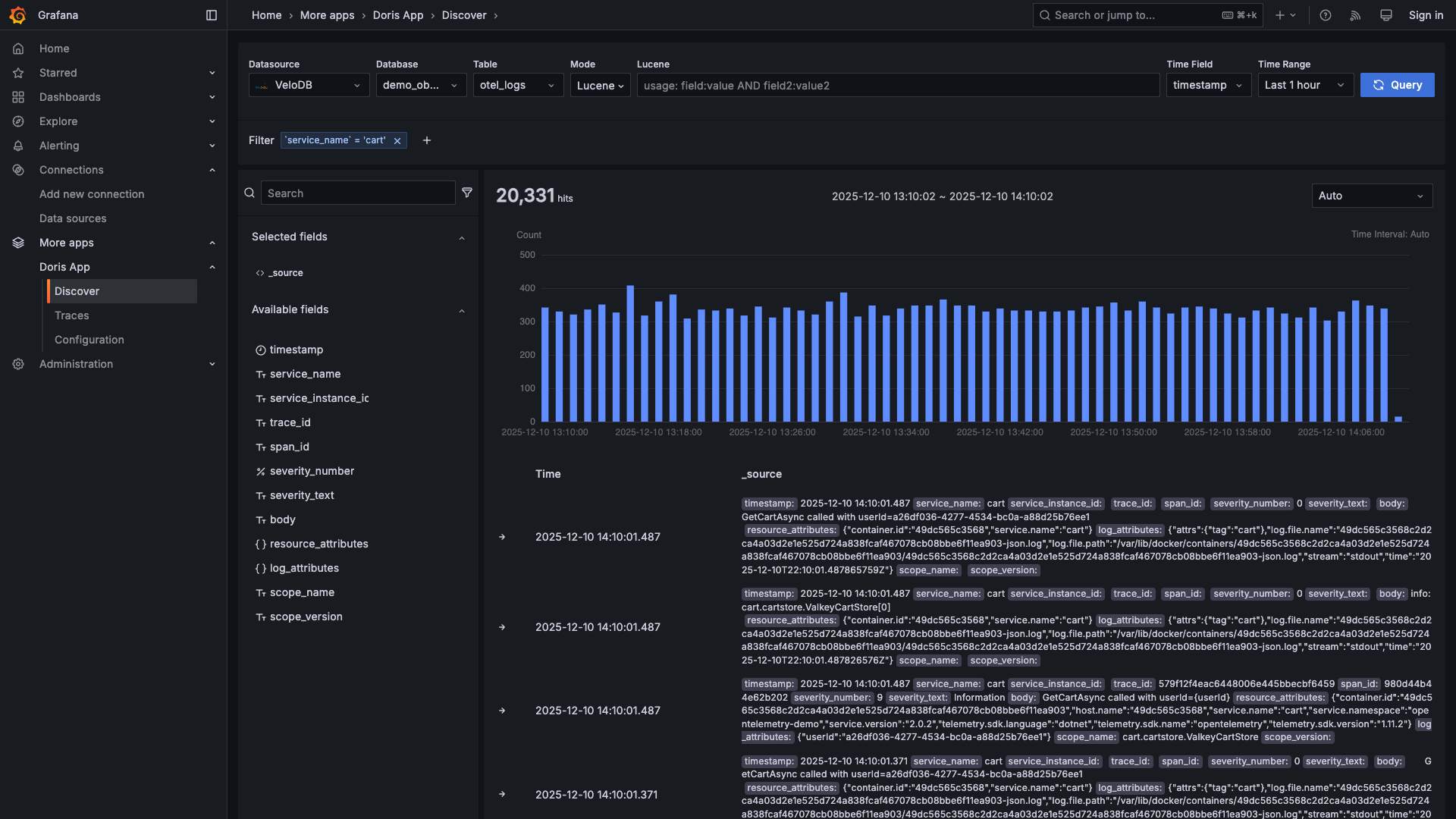Click the tallest histogram bar near 13:16
The height and width of the screenshot is (819, 1456).
point(630,353)
